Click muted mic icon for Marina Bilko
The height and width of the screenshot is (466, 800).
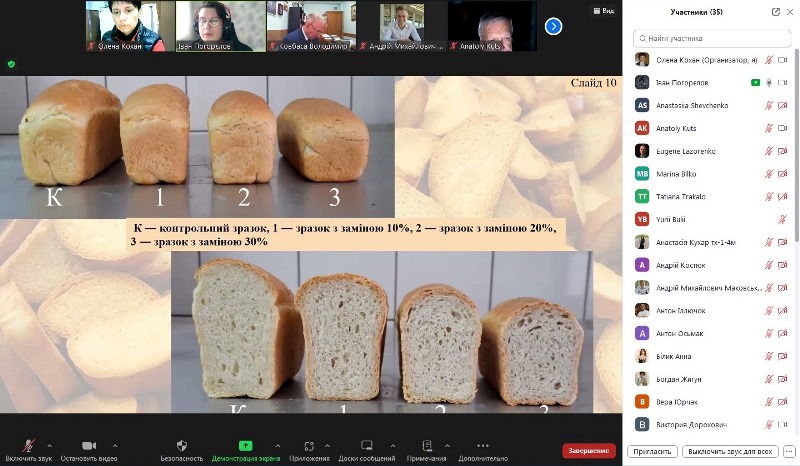769,174
